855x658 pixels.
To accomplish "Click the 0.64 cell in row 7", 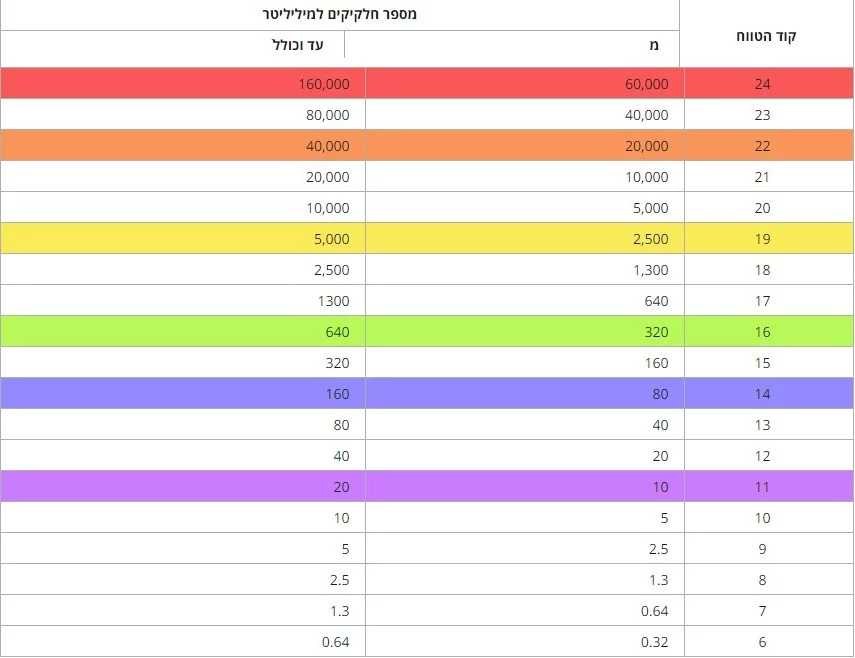I will click(525, 611).
